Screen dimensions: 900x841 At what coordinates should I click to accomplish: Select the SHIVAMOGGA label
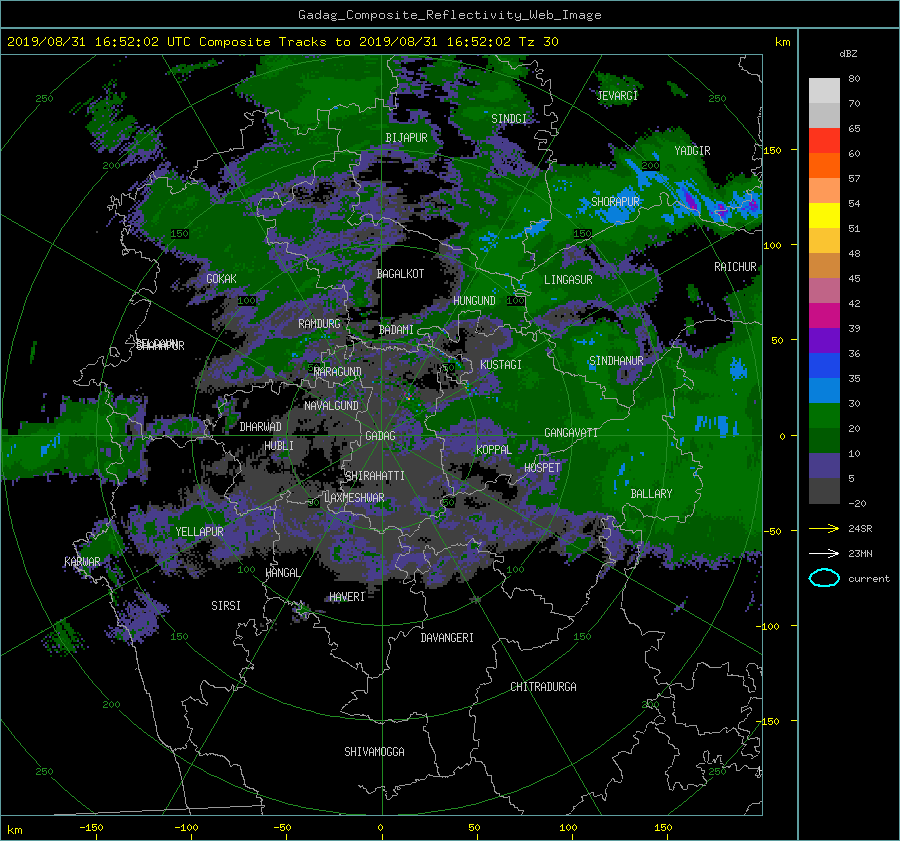374,752
